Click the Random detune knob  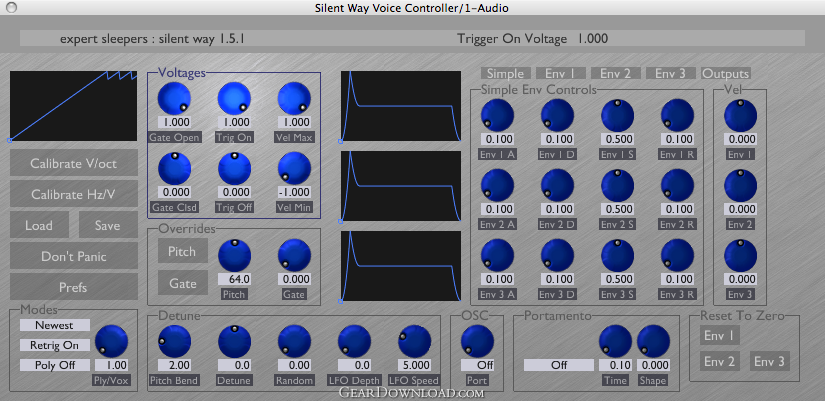coord(294,341)
